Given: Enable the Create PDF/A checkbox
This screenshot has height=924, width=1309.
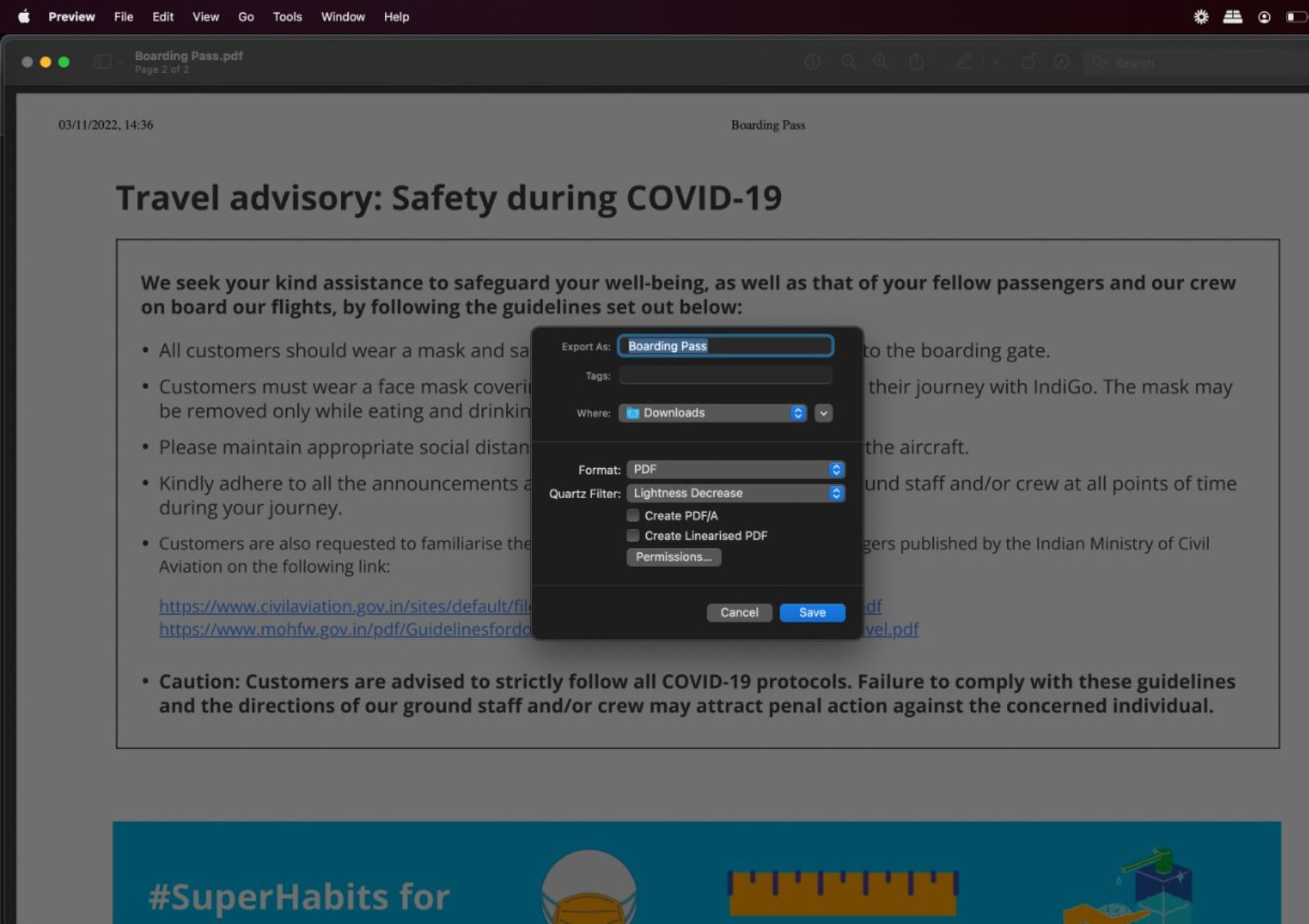Looking at the screenshot, I should (632, 515).
